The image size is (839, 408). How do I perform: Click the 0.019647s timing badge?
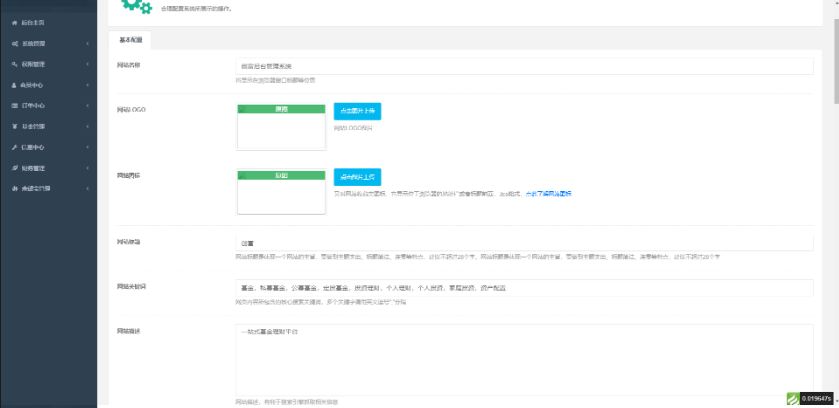pyautogui.click(x=817, y=399)
